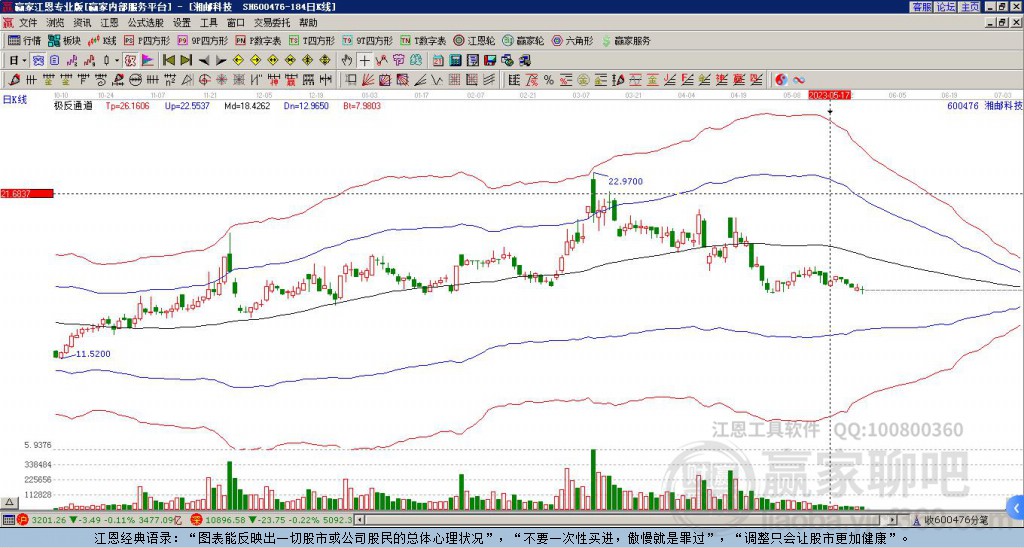This screenshot has height=548, width=1024.
Task: Click the Shenzhen index 10896.58 reading
Action: tap(224, 520)
